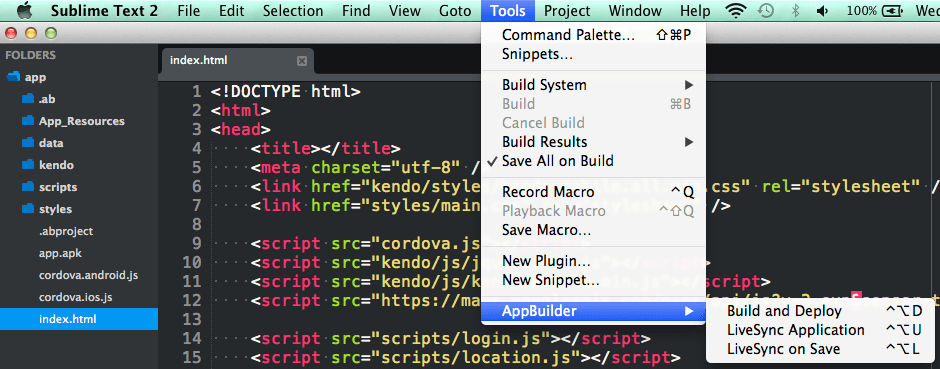Open the Window menu
This screenshot has height=369, width=940.
(x=635, y=11)
